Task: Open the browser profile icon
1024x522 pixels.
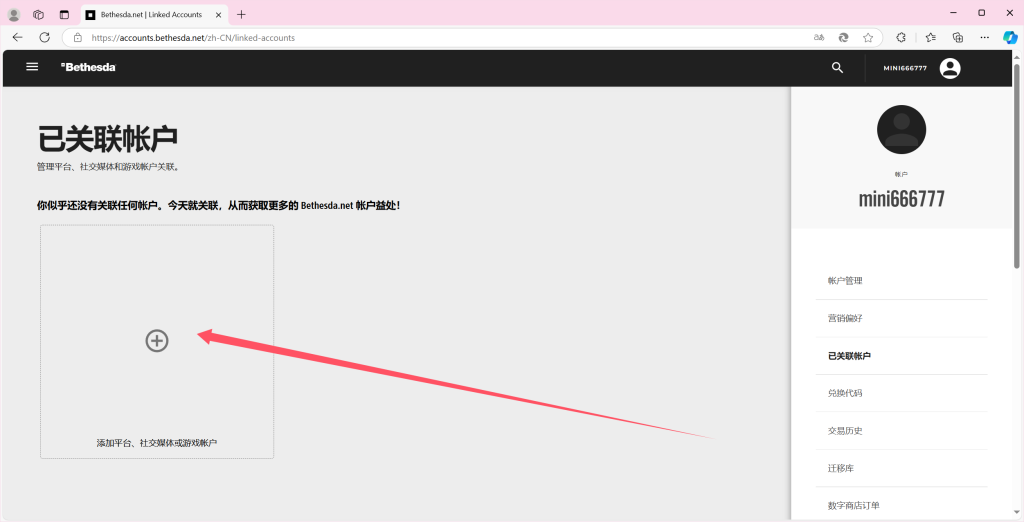Action: [14, 14]
